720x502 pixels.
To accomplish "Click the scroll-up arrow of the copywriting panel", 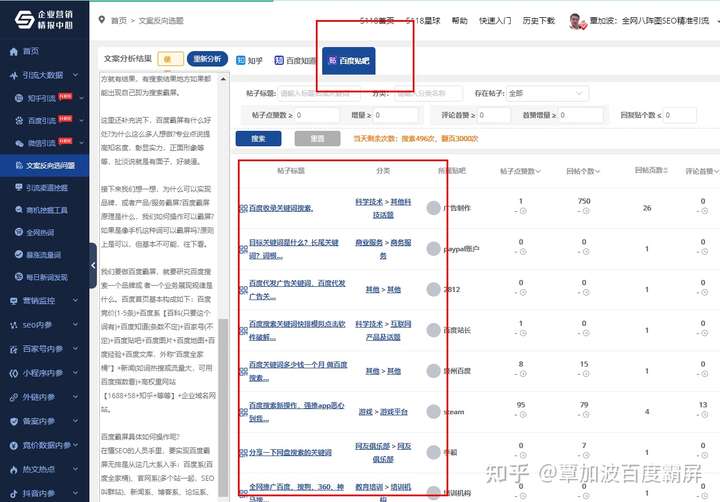I will coord(223,79).
